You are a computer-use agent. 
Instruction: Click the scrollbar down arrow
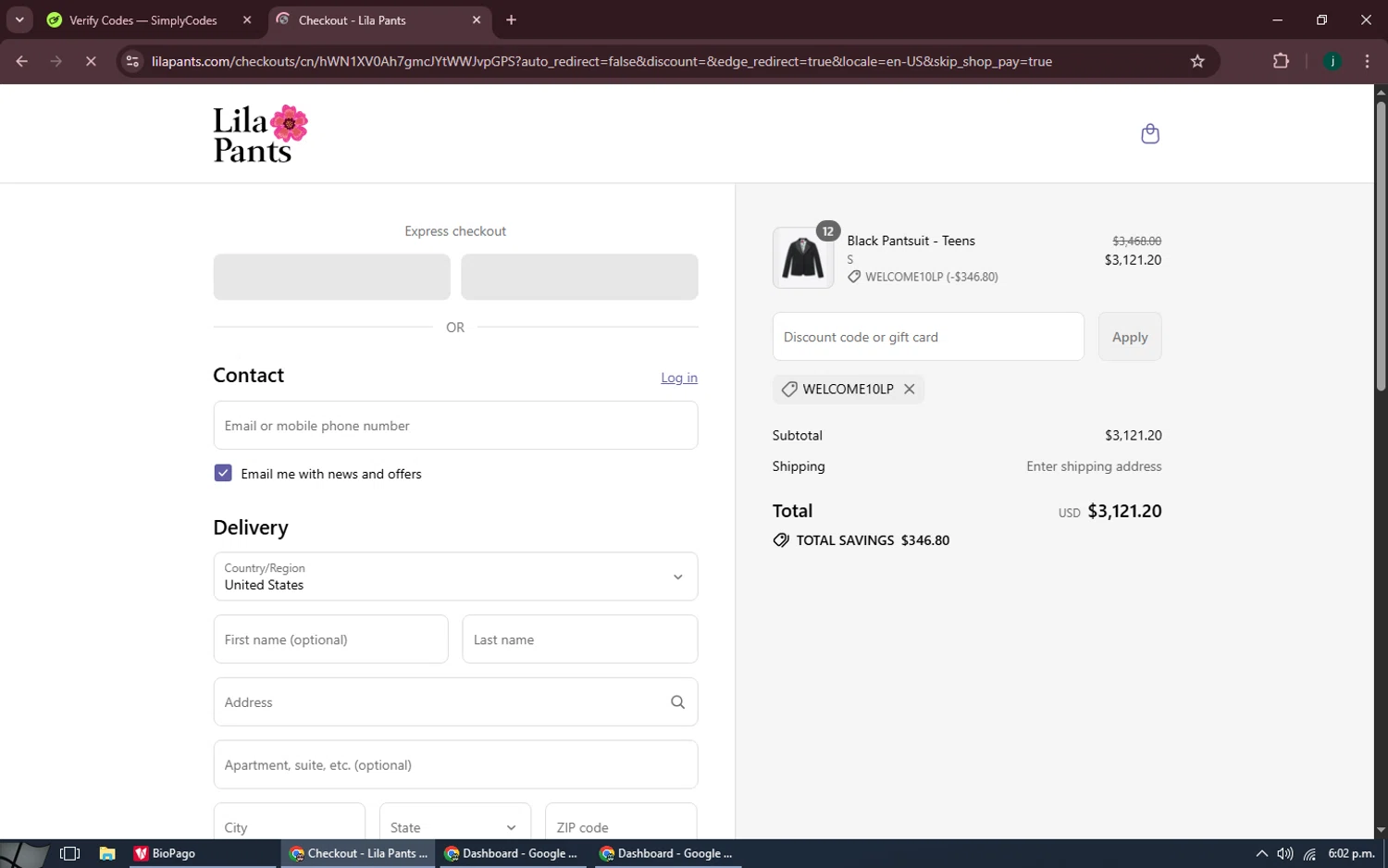click(1381, 831)
